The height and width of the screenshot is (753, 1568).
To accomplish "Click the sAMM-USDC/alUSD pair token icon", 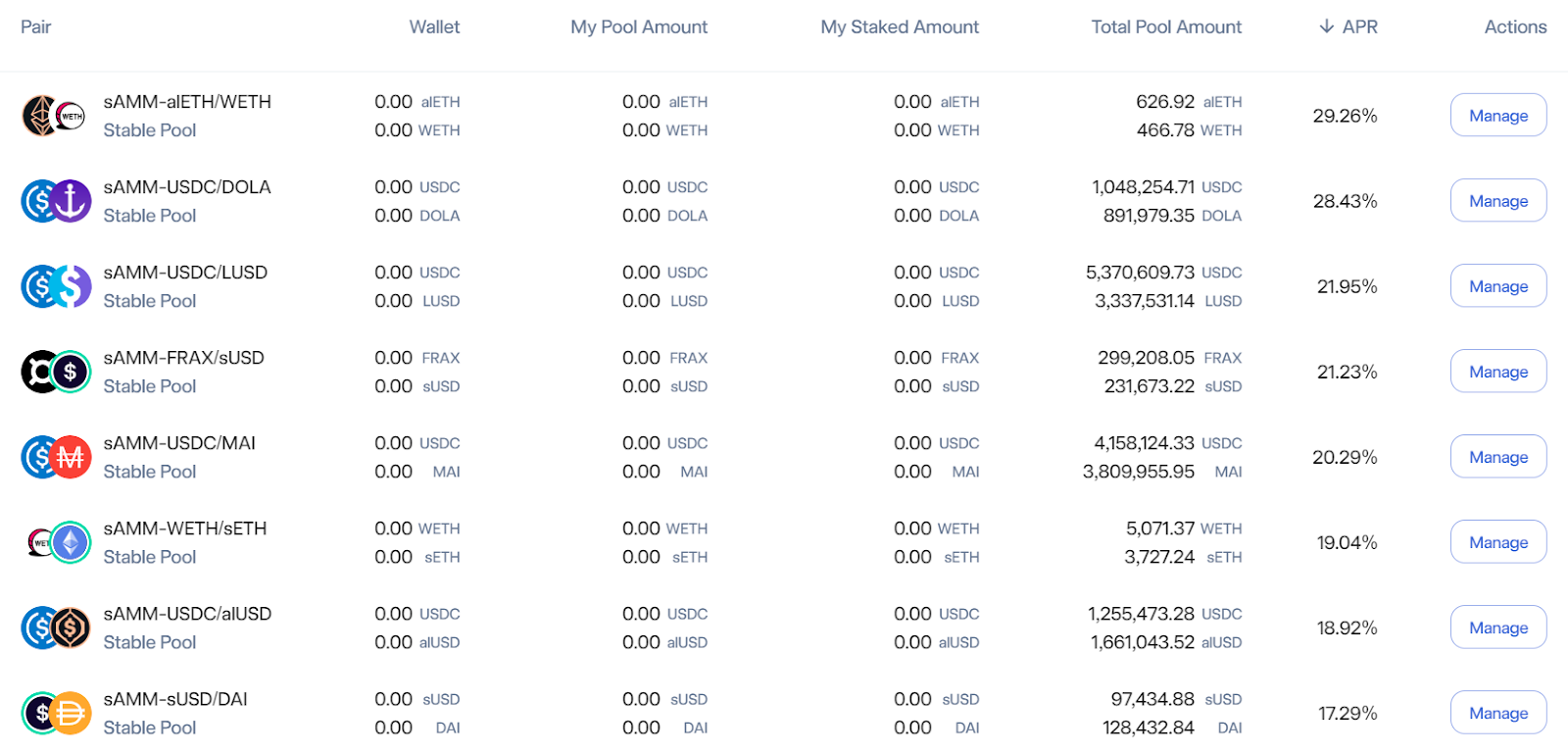I will 56,627.
